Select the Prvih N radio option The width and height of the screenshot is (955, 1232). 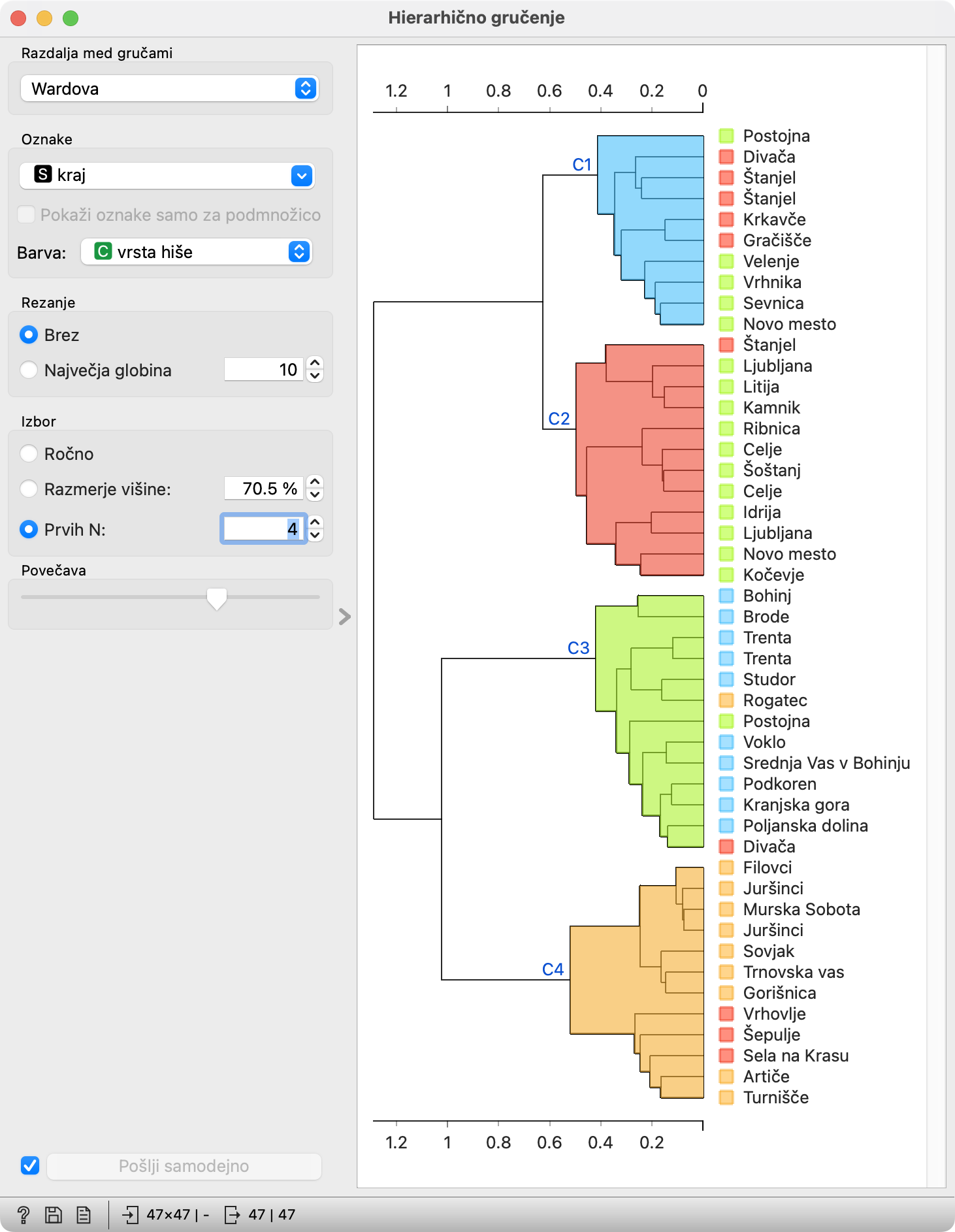(x=29, y=529)
